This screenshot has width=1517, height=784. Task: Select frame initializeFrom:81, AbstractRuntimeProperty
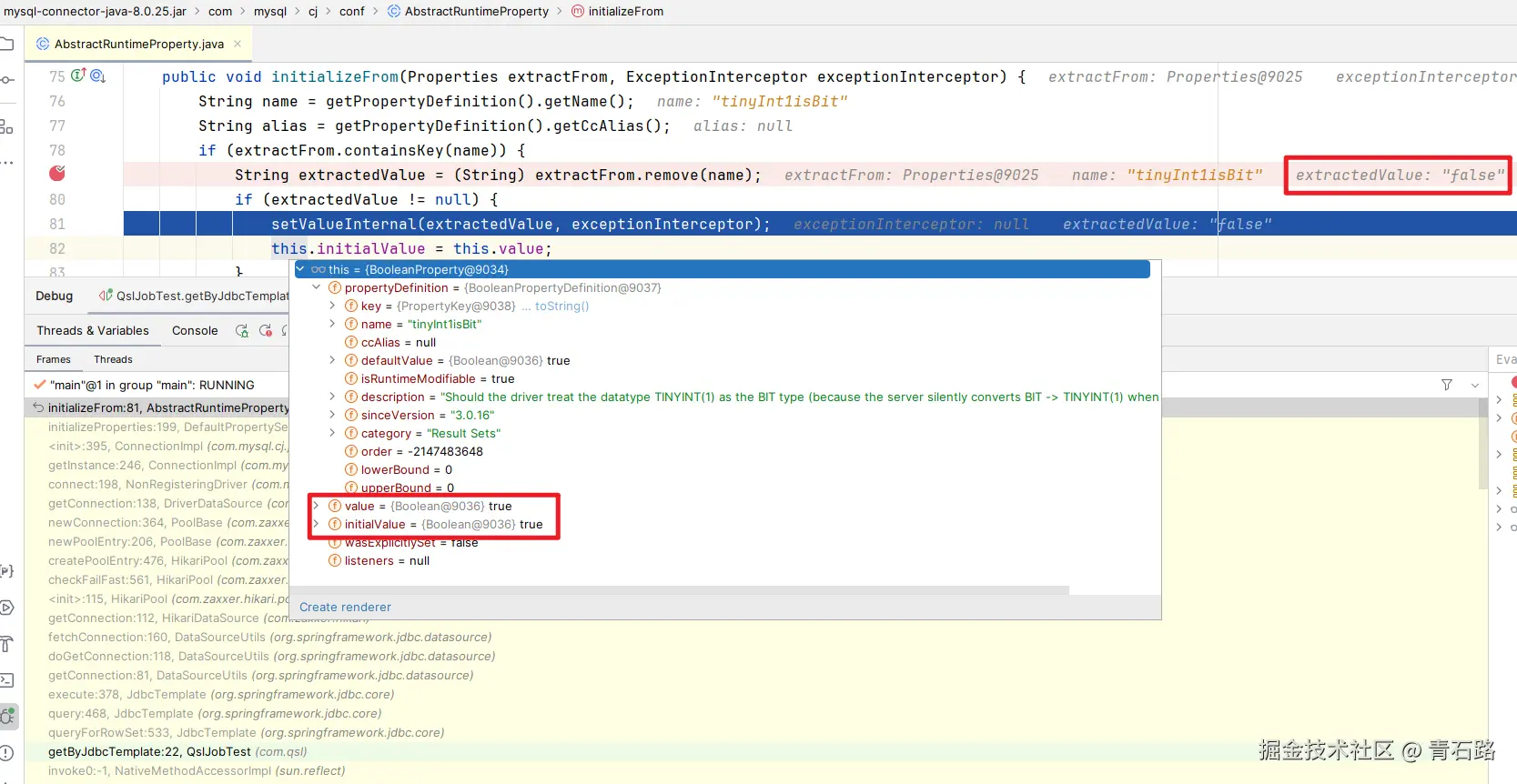point(157,407)
